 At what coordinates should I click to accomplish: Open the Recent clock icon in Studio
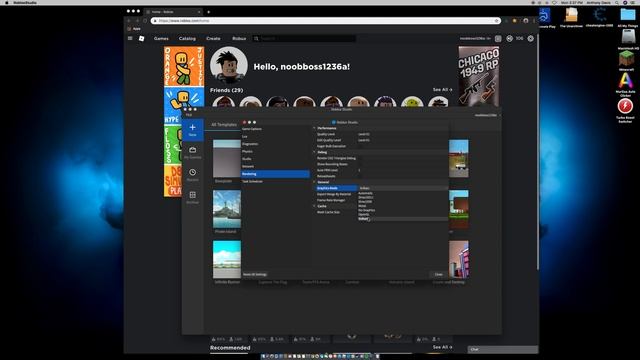pyautogui.click(x=192, y=172)
